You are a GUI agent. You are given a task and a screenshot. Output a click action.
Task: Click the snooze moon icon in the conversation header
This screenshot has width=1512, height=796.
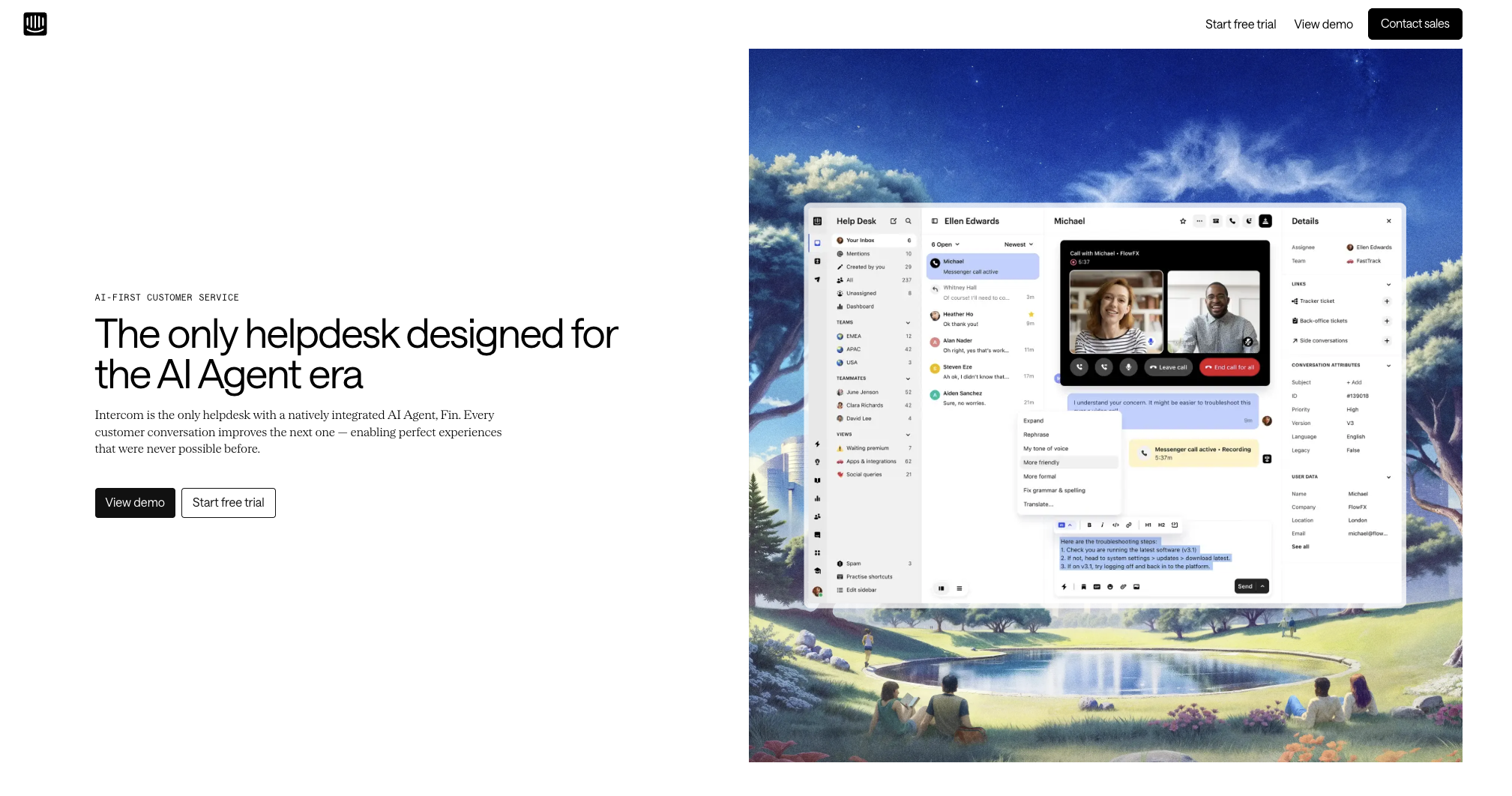(x=1249, y=221)
